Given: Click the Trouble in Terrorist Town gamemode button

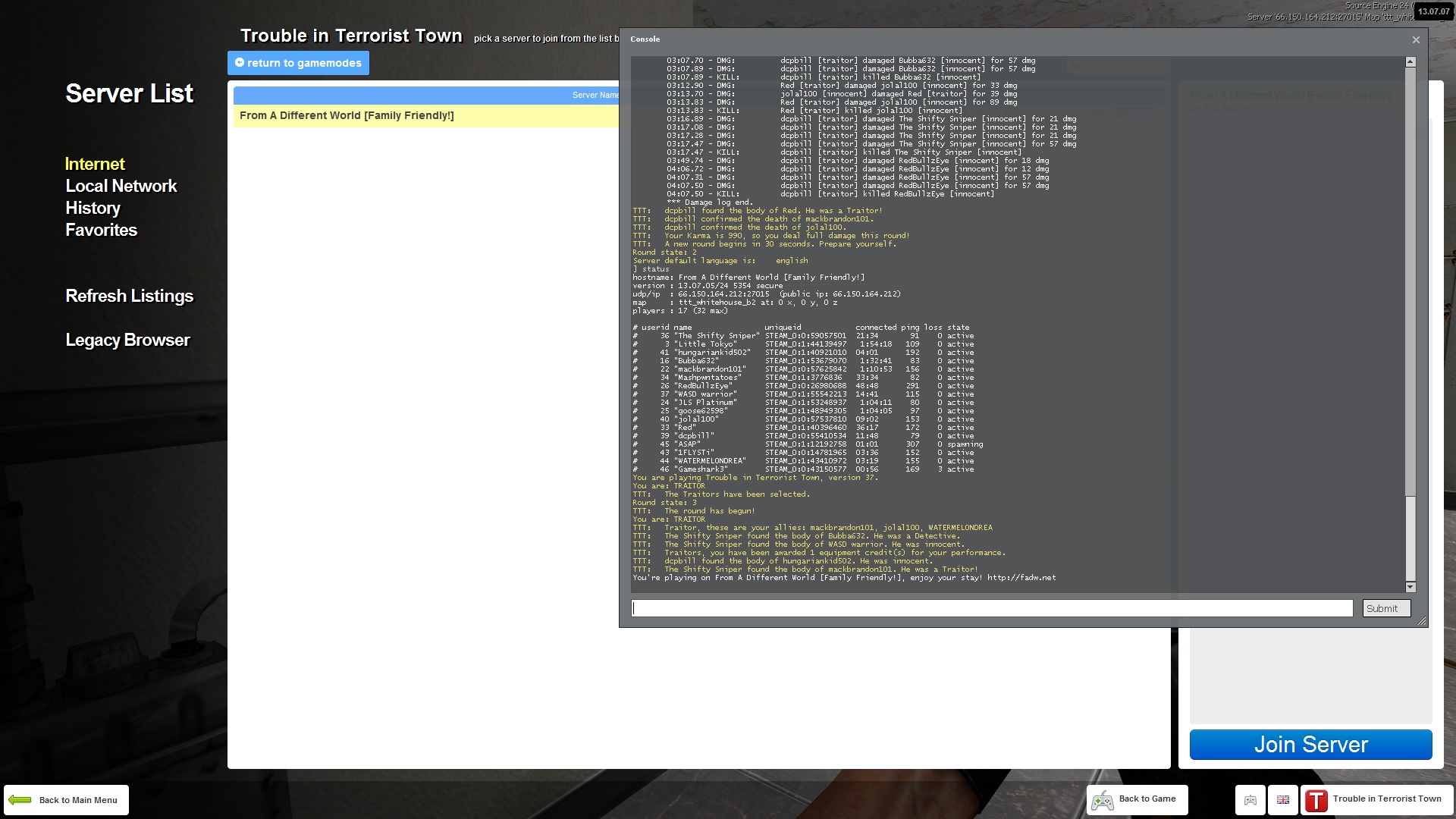Looking at the screenshot, I should (x=1376, y=799).
